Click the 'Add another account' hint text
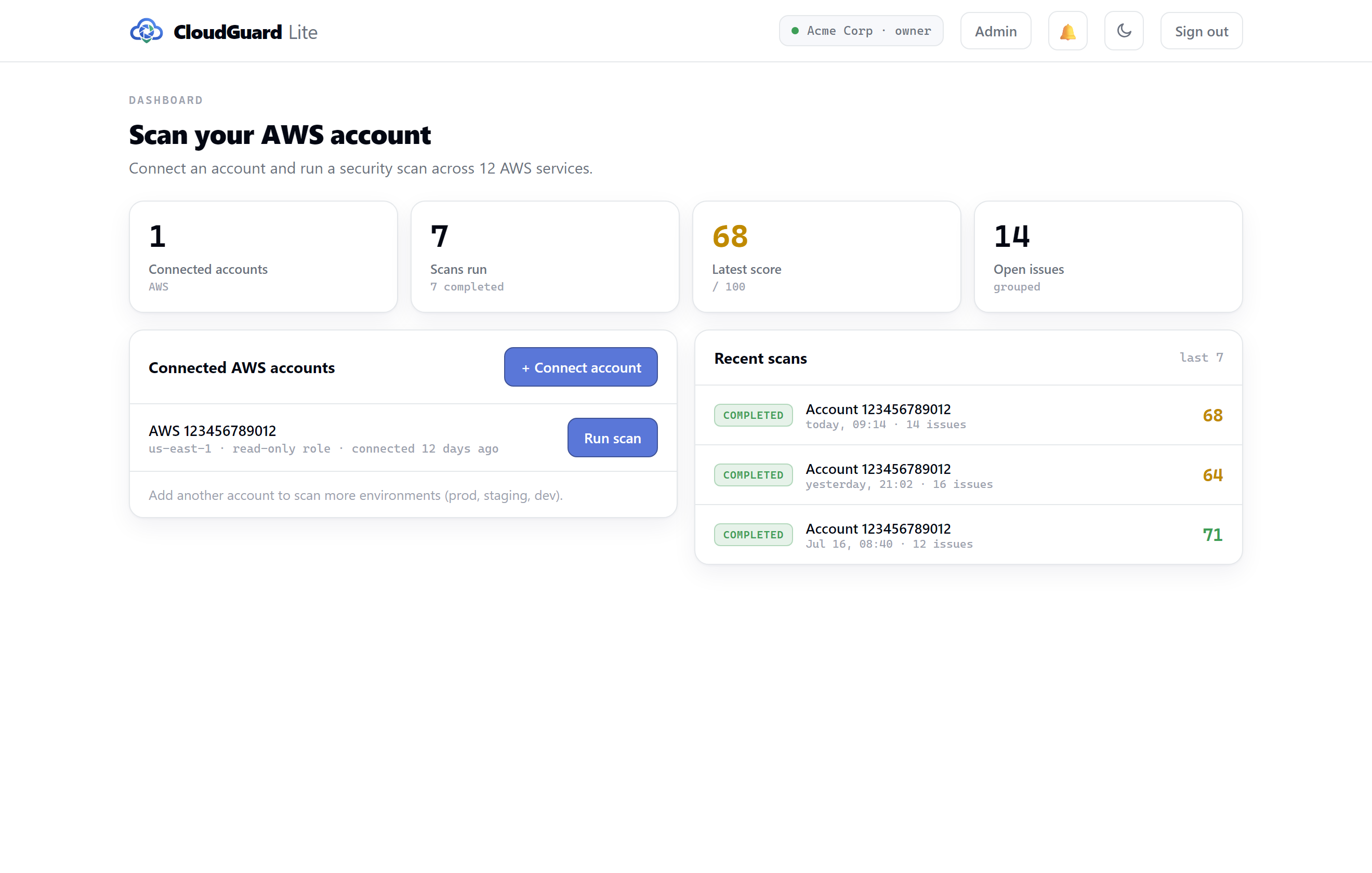Image resolution: width=1372 pixels, height=873 pixels. [355, 495]
